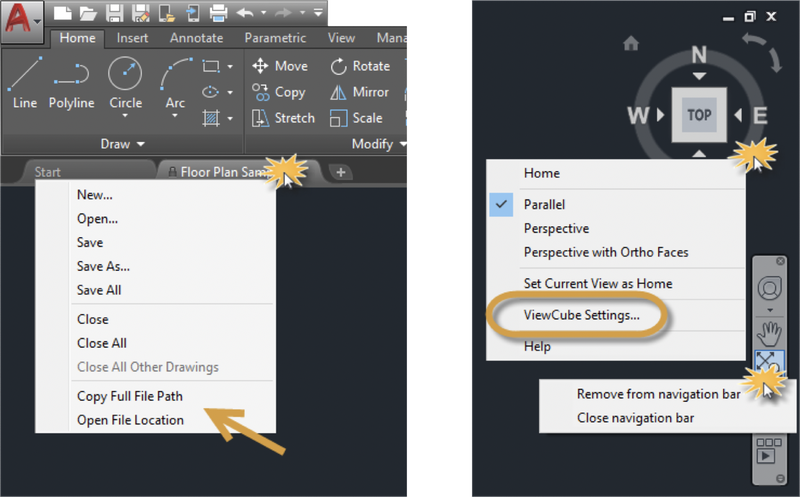800x497 pixels.
Task: Select the Hatch draw tool icon
Action: tap(211, 118)
